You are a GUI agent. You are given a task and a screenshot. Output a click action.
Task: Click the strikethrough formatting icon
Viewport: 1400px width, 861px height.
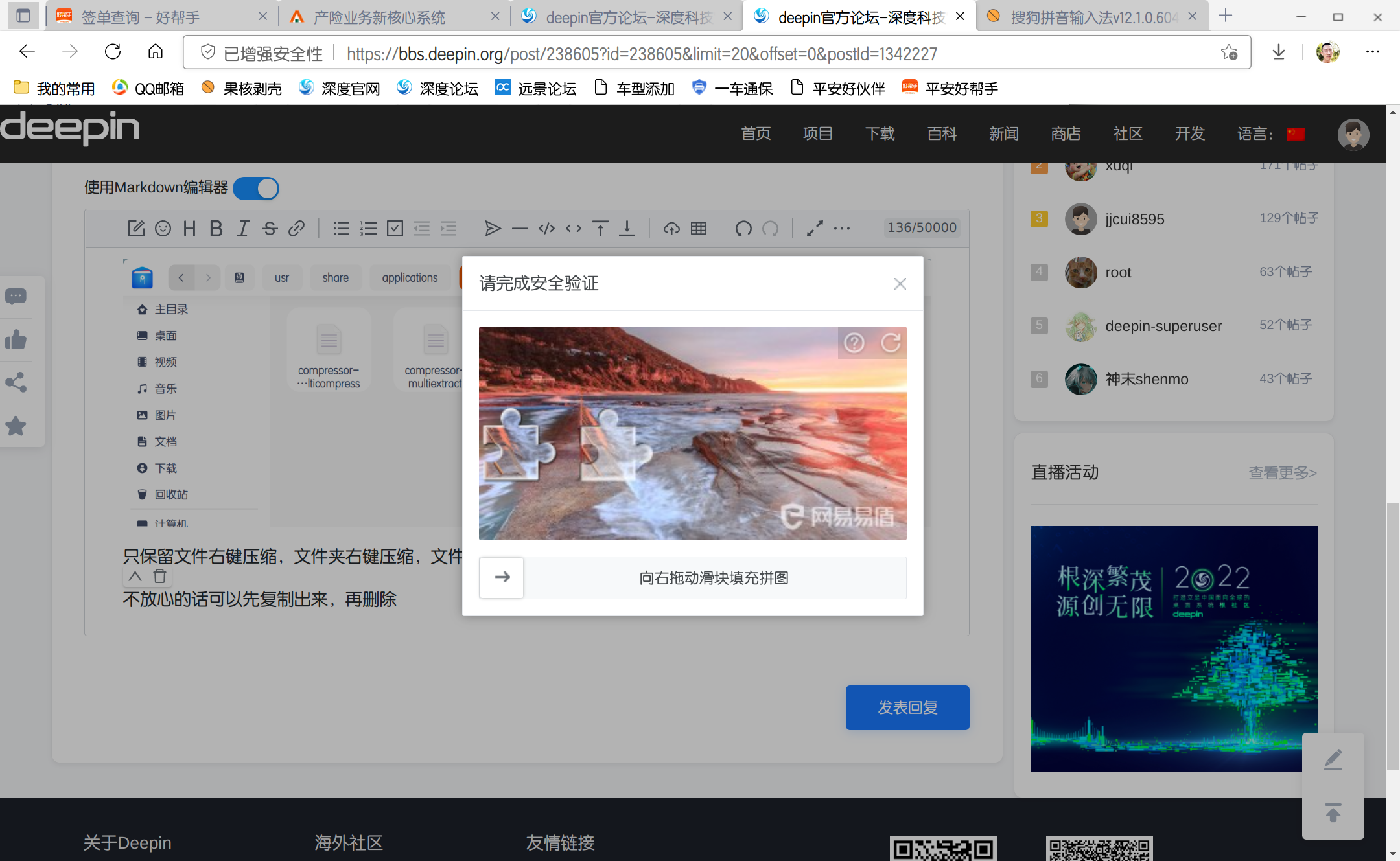pos(270,228)
